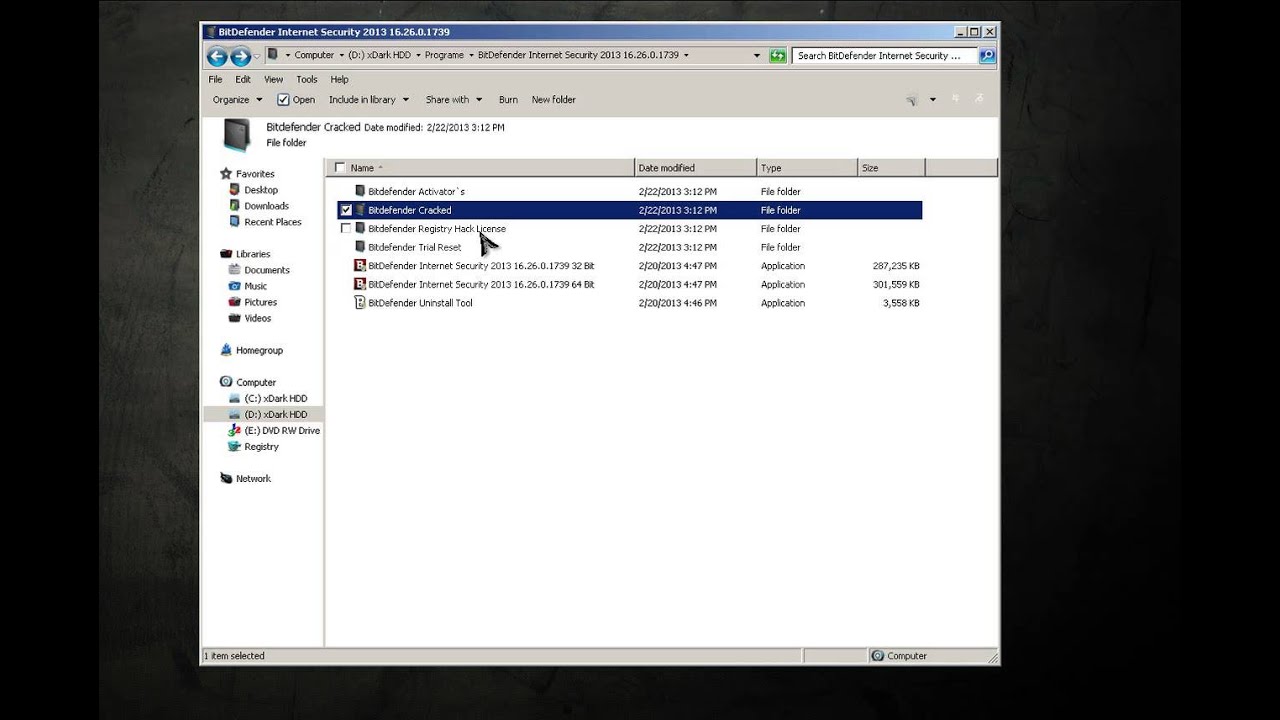
Task: Click the Homegroup icon in sidebar
Action: (226, 350)
